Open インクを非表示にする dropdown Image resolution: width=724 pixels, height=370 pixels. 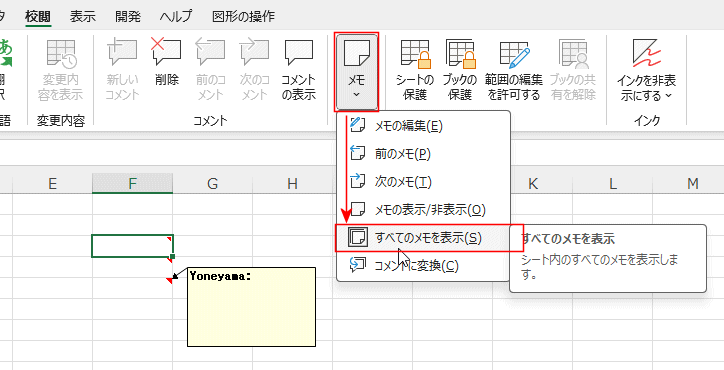click(646, 69)
